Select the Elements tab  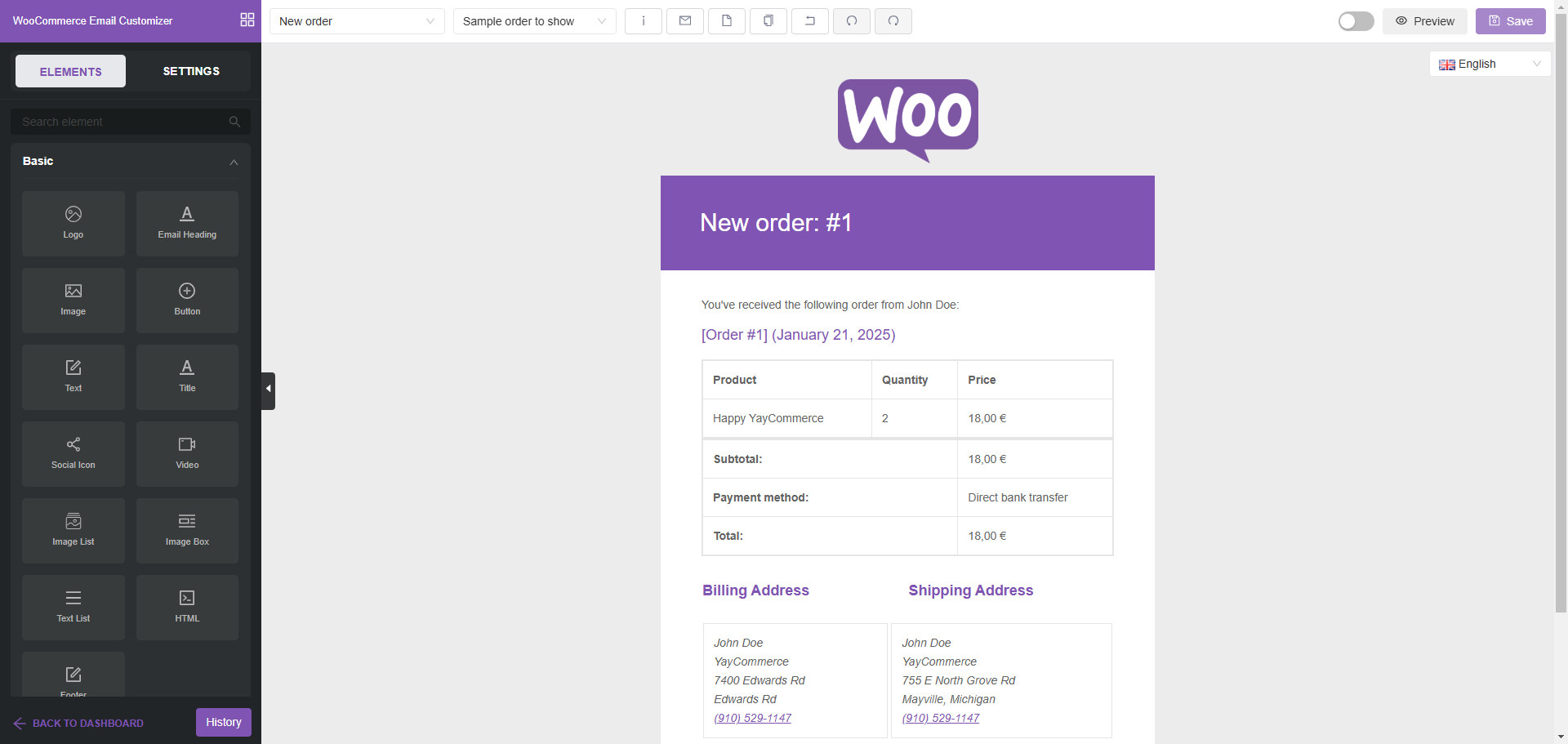click(x=71, y=71)
